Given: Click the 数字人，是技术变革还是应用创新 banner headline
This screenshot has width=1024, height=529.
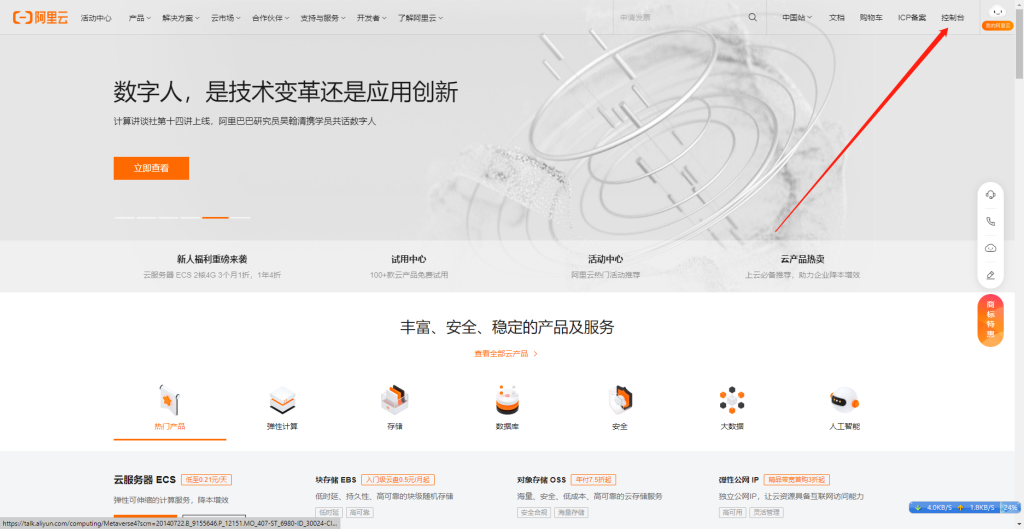Looking at the screenshot, I should point(285,91).
